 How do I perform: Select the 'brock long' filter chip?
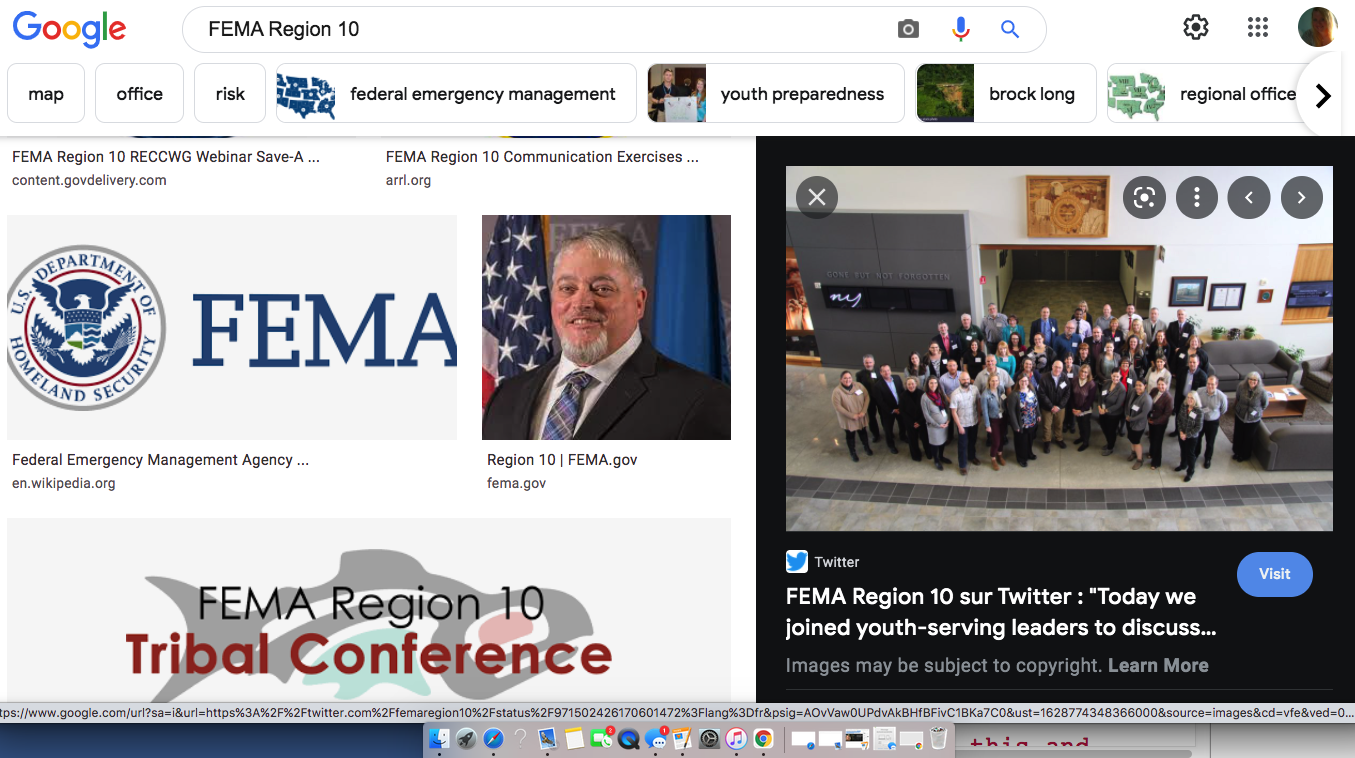click(x=1006, y=94)
